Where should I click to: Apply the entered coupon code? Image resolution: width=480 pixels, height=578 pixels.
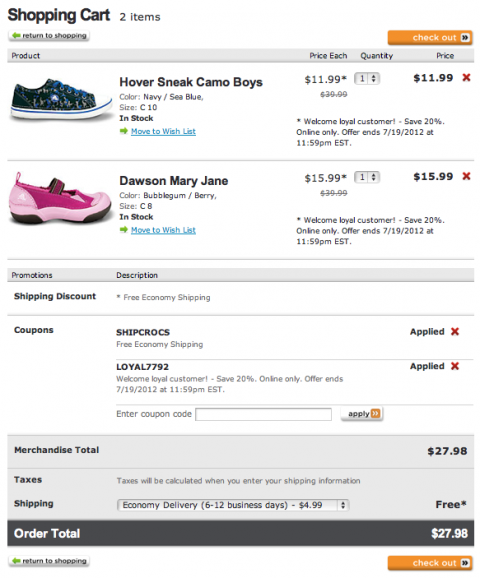pos(362,414)
